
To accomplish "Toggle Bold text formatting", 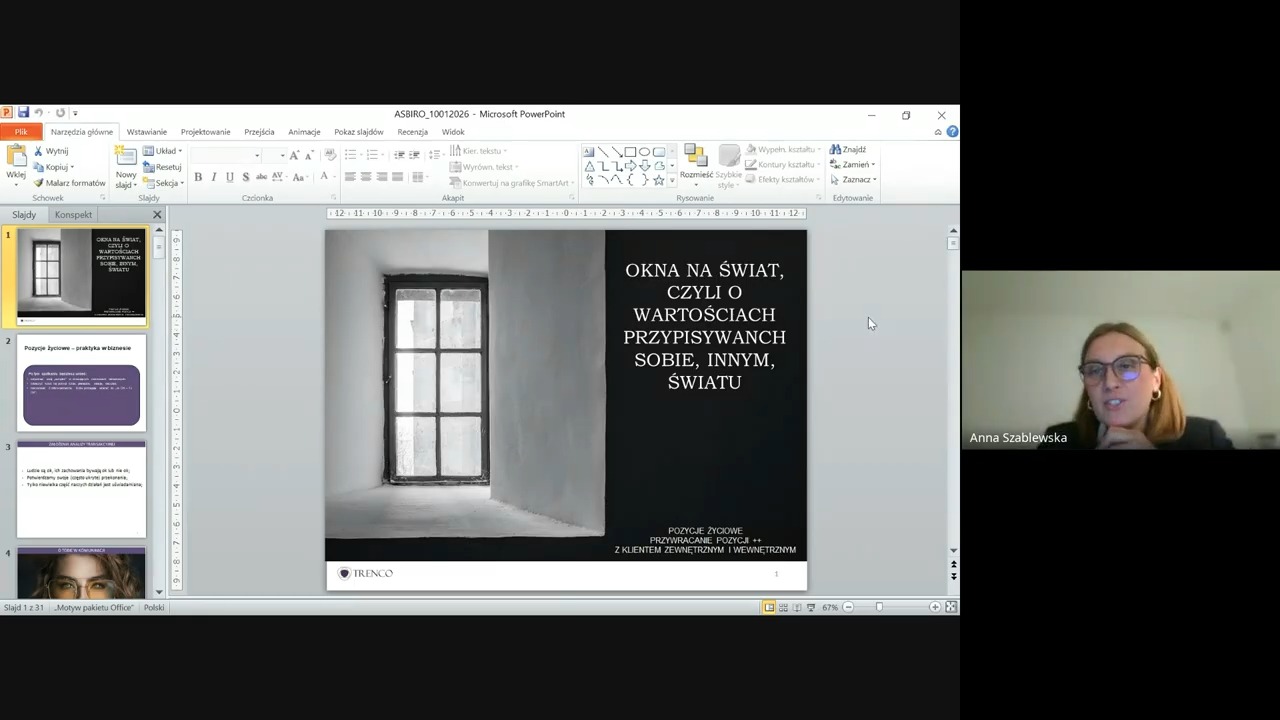I will pyautogui.click(x=198, y=177).
